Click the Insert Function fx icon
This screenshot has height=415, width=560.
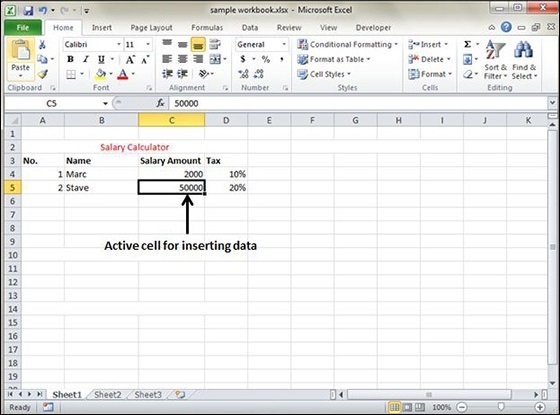coord(160,103)
